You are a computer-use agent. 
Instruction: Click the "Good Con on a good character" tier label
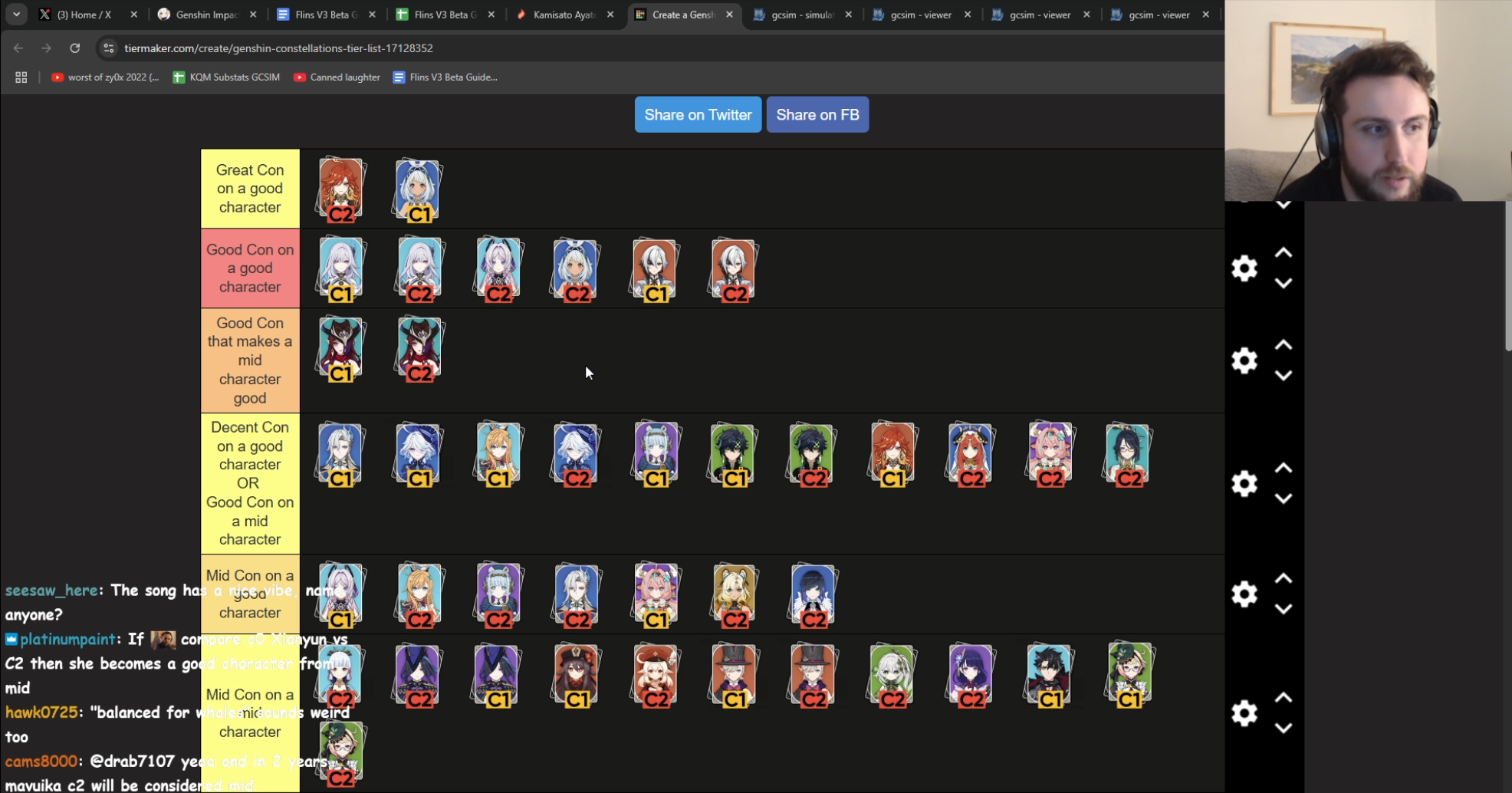point(250,268)
